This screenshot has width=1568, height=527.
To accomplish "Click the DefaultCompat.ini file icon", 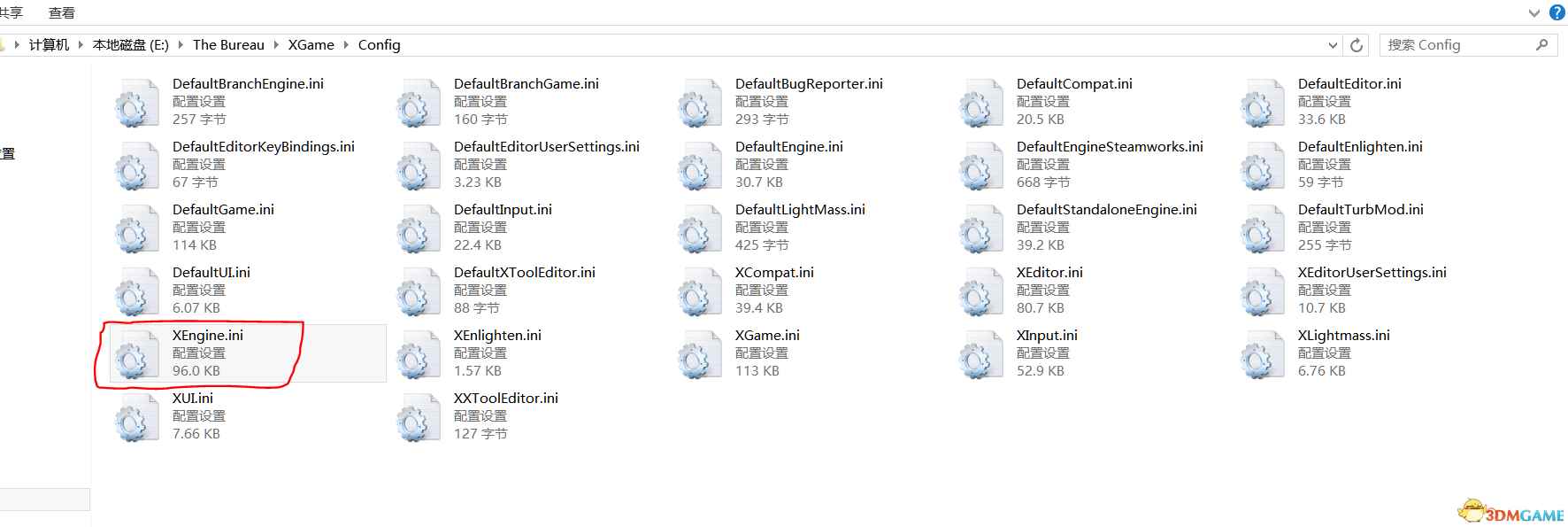I will pos(980,103).
